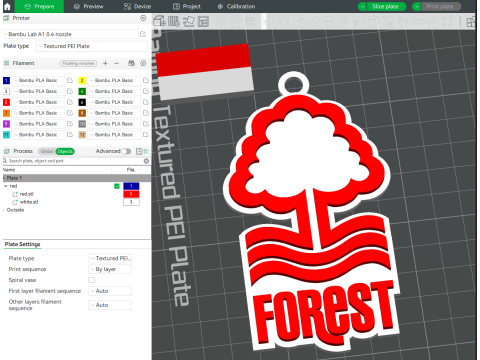Image resolution: width=480 pixels, height=360 pixels.
Task: Edit the Bambu Lab A1 printer preset
Action: pos(143,34)
